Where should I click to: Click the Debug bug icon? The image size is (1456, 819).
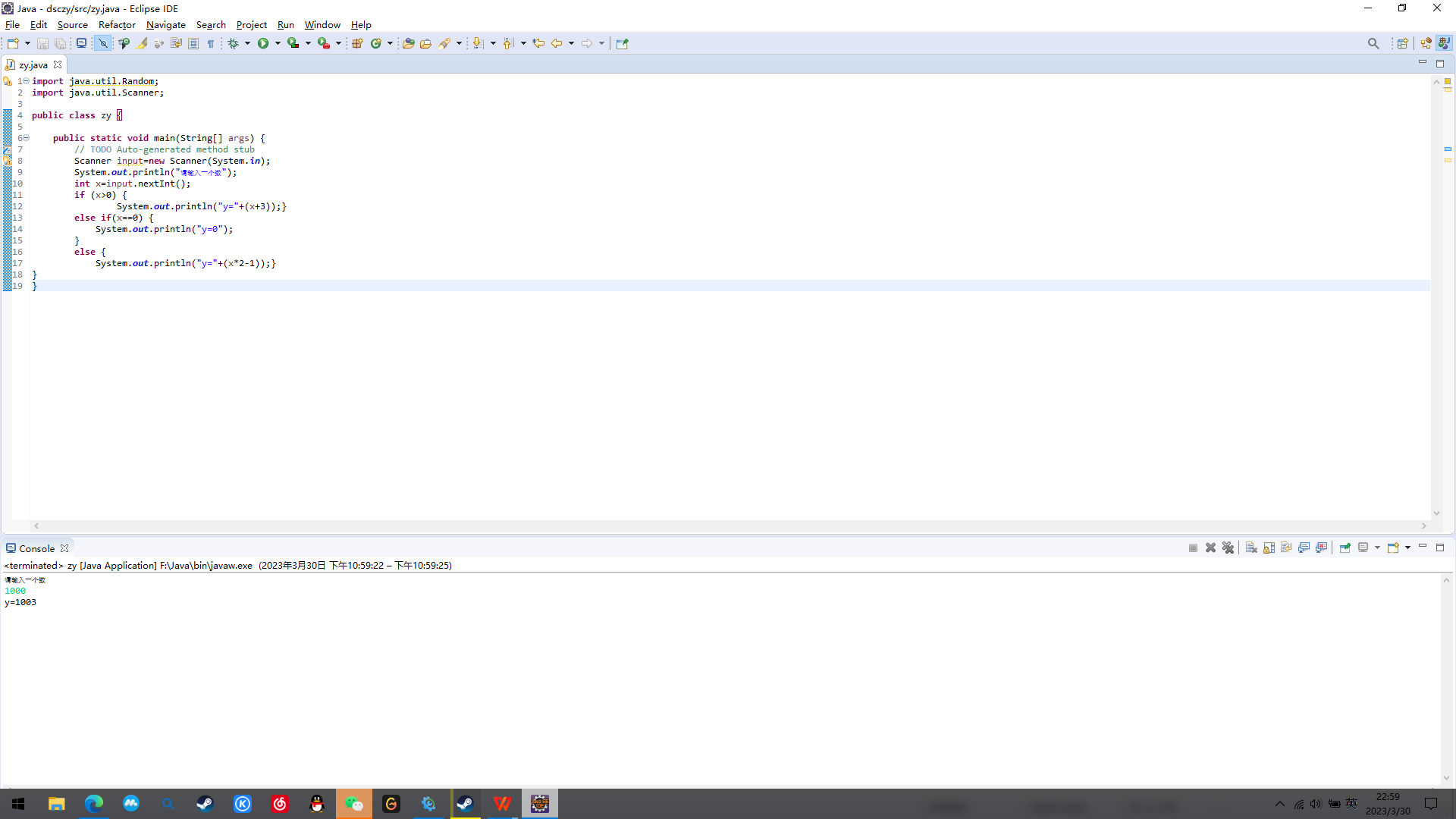pos(234,43)
